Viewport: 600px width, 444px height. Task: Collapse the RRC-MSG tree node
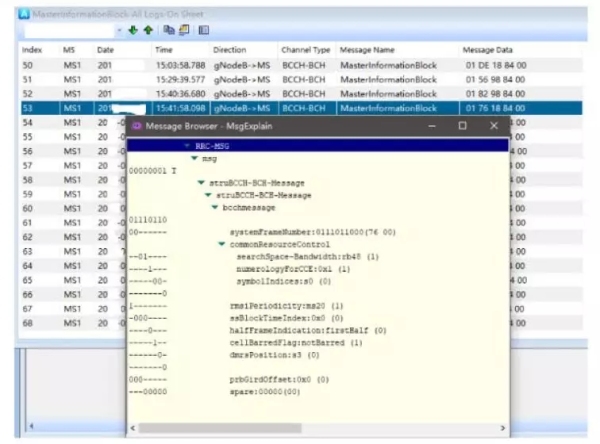coord(187,146)
